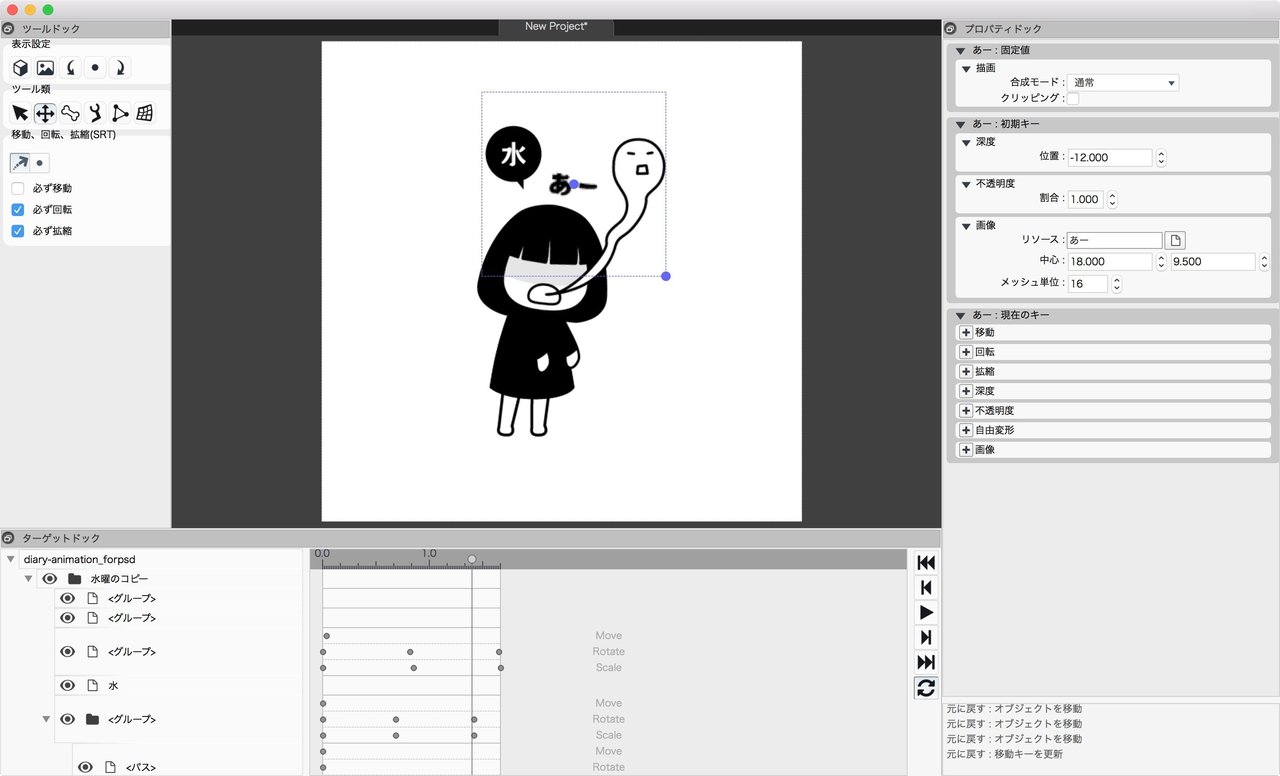Open the 合成モード 通常 dropdown
This screenshot has height=776, width=1280.
[1123, 83]
